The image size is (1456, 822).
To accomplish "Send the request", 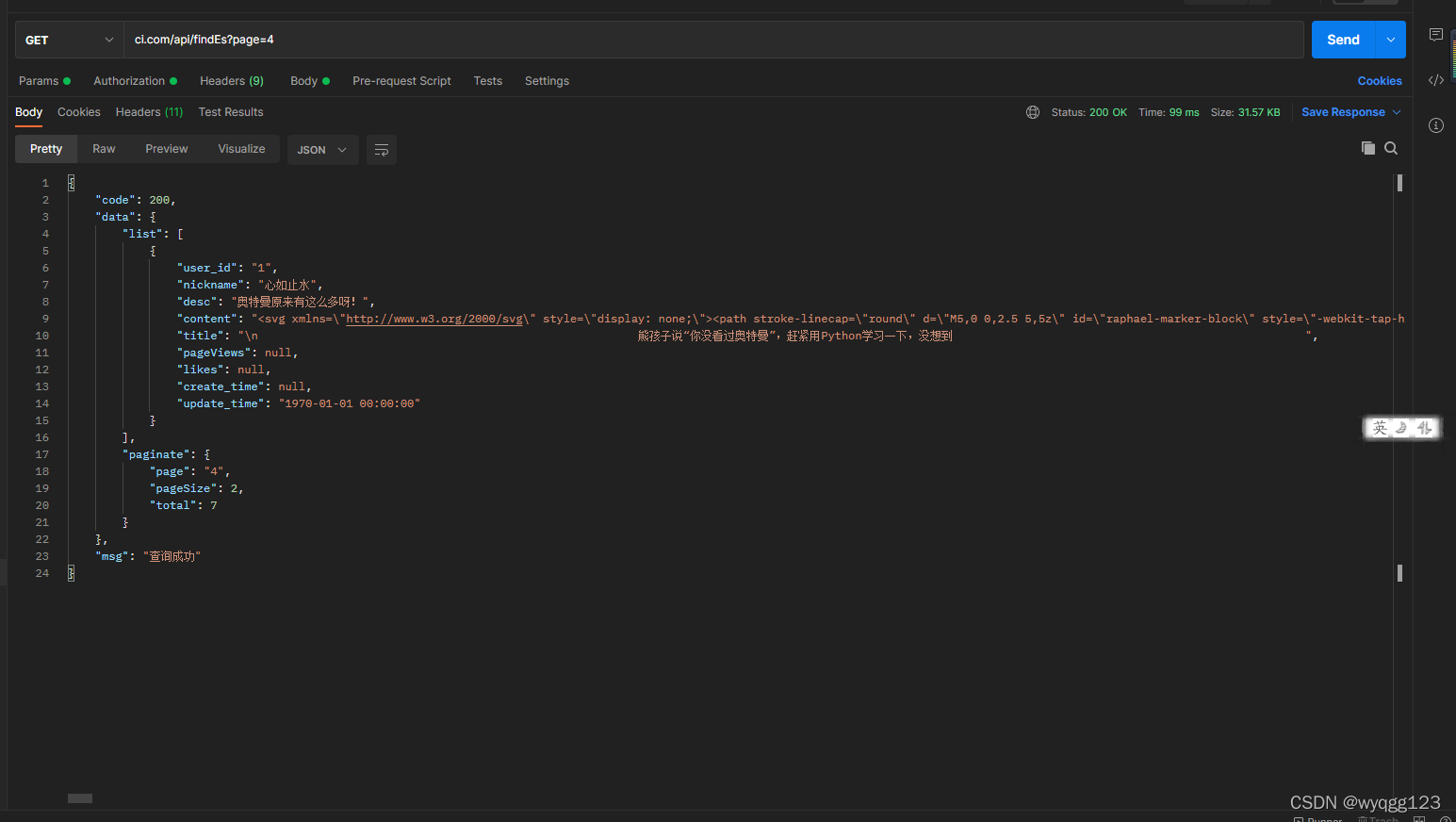I will (1344, 40).
